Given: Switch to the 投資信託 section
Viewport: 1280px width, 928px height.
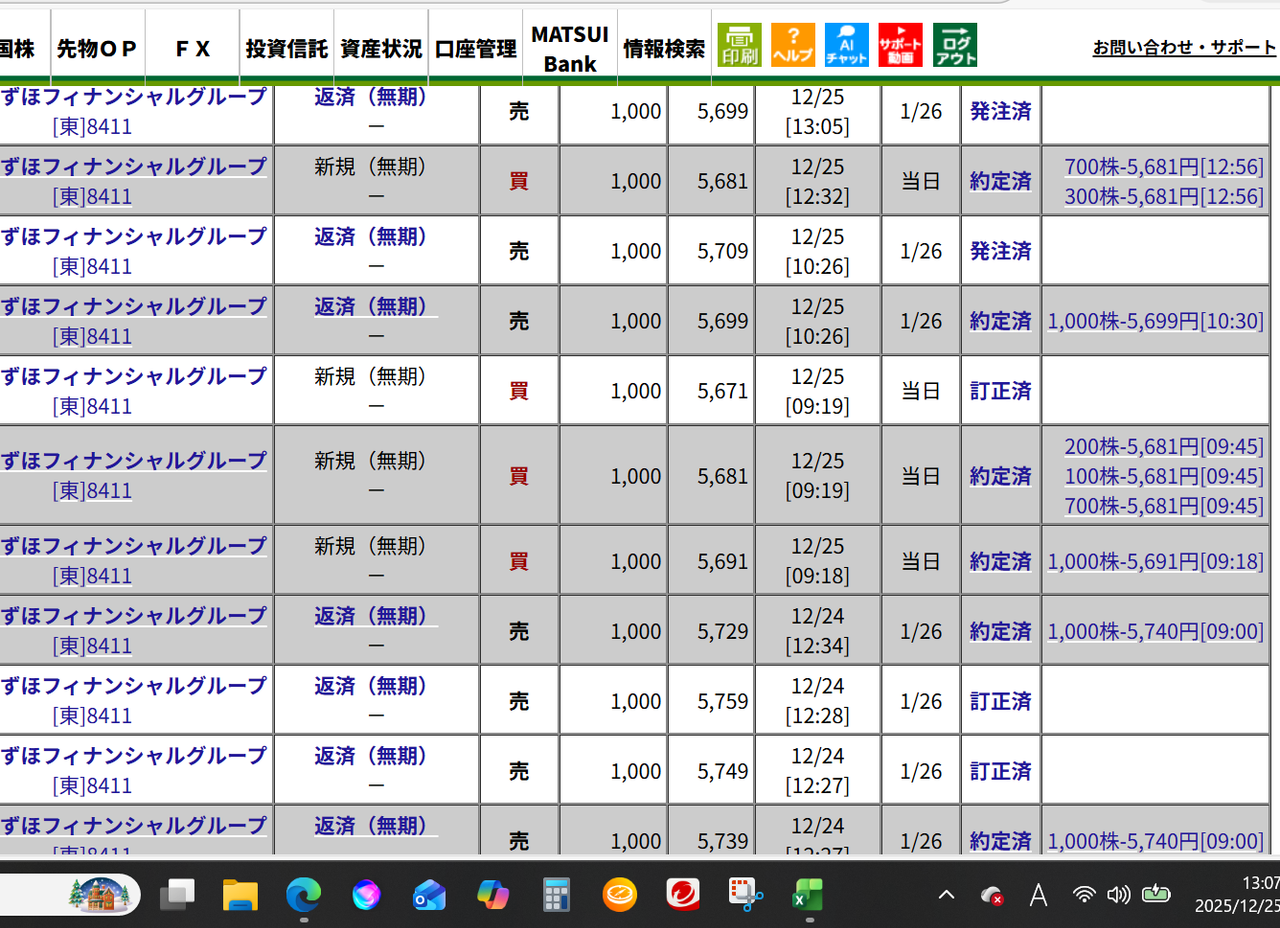Looking at the screenshot, I should pyautogui.click(x=287, y=44).
